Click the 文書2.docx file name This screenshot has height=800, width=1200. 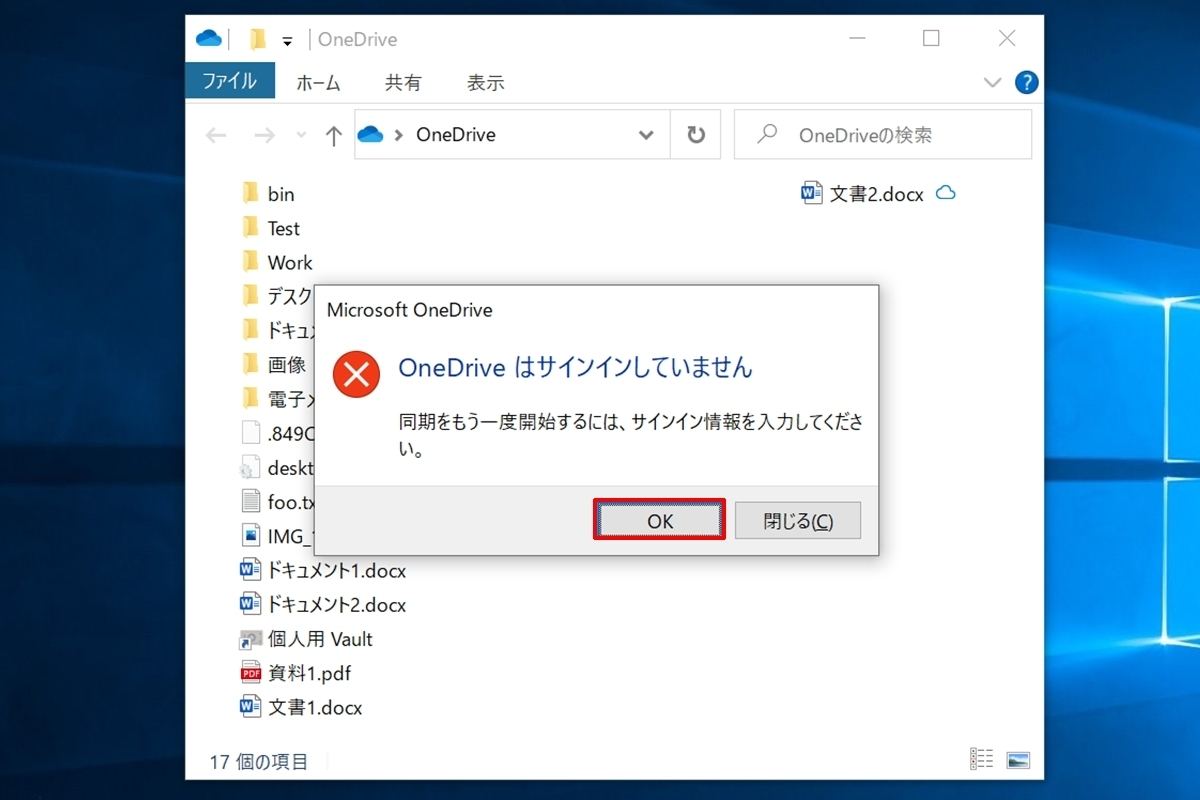coord(876,194)
